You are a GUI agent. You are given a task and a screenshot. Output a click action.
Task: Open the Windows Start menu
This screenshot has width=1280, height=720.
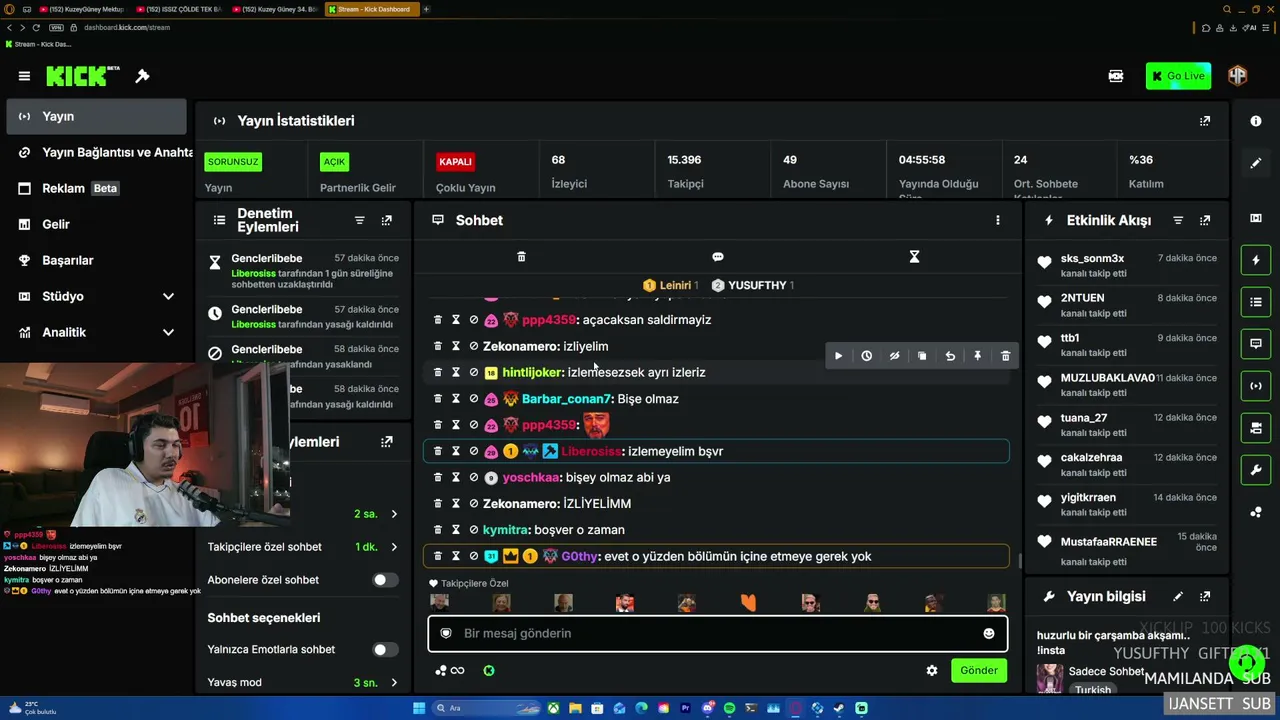419,709
